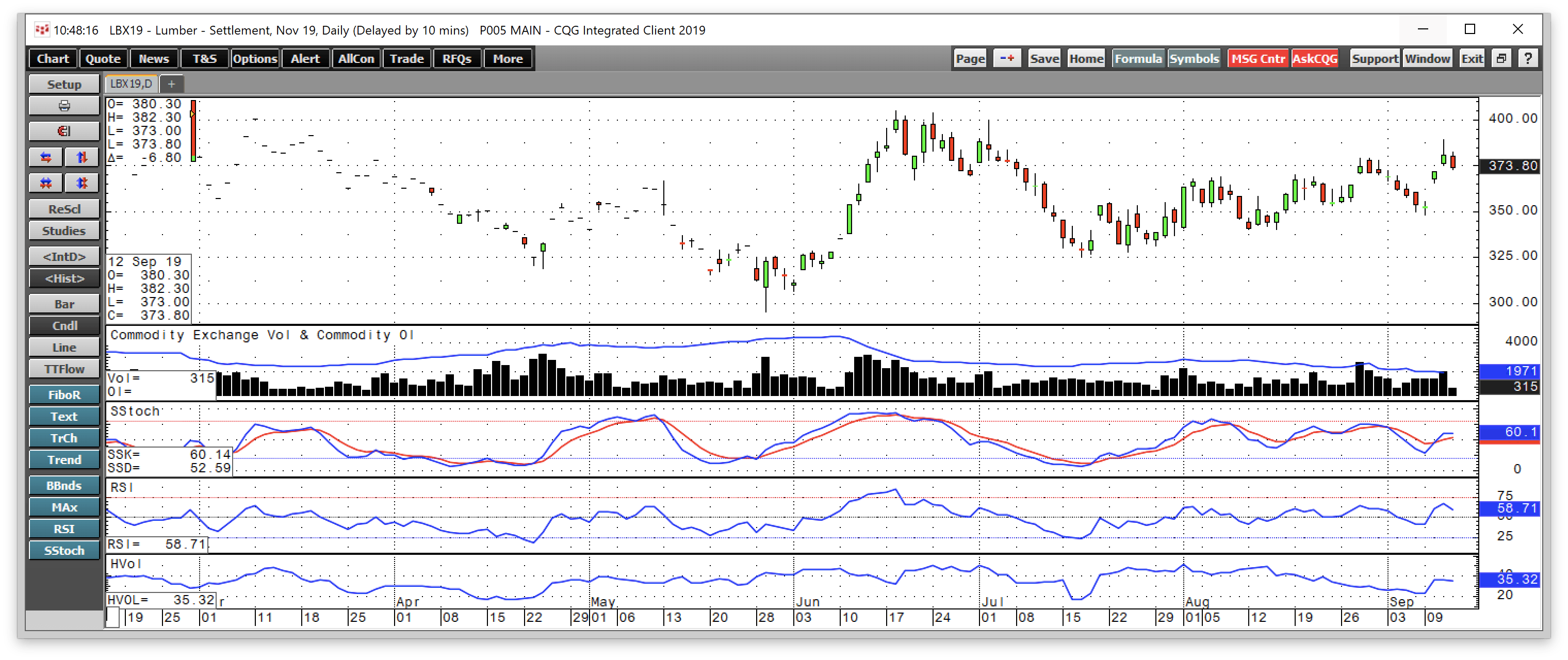Open help via the question mark icon
Viewport: 1568px width, 660px height.
pos(1528,58)
